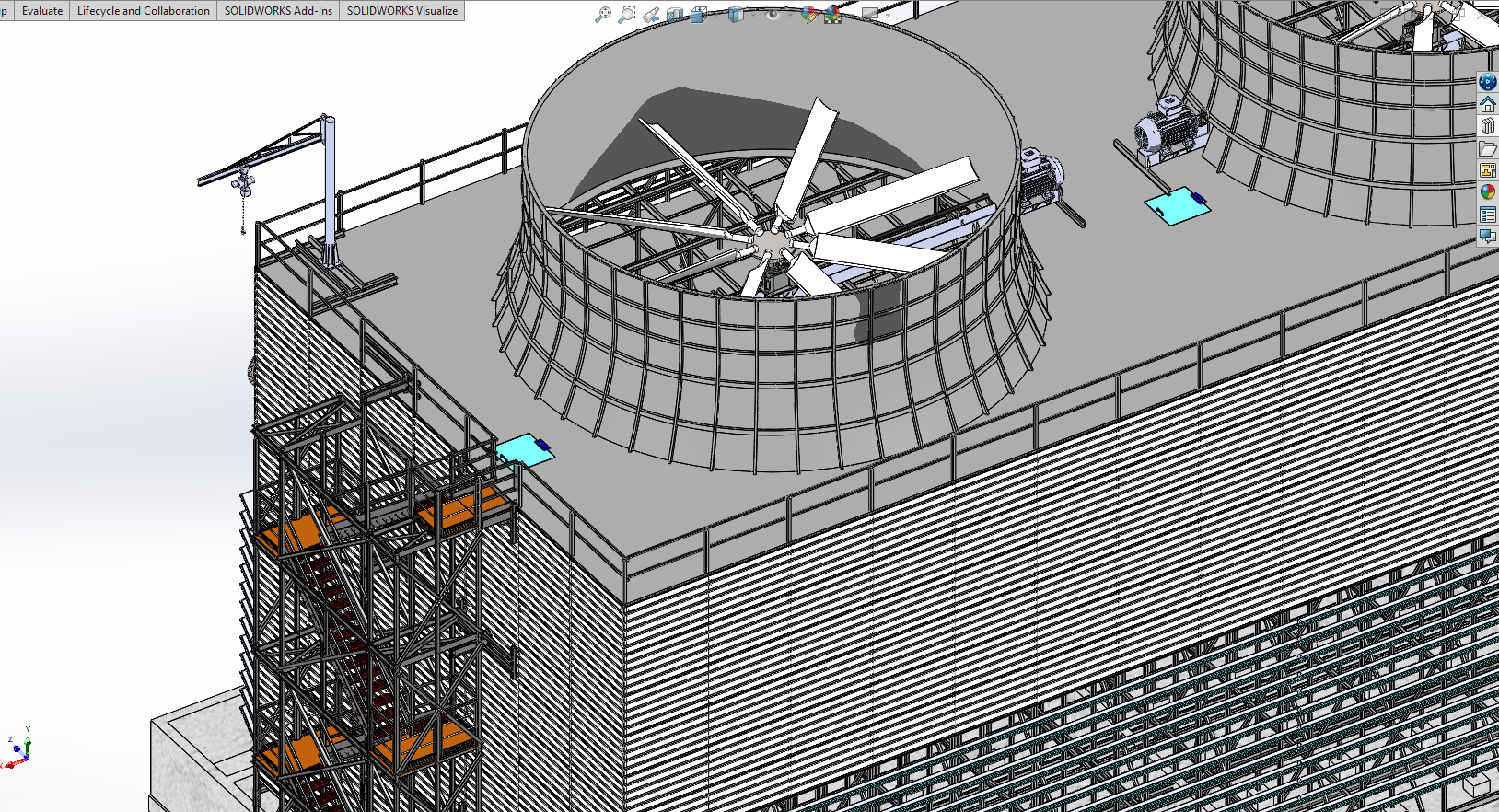This screenshot has width=1499, height=812.
Task: Select the SOLIDWORKS Visualize tab
Action: point(402,11)
